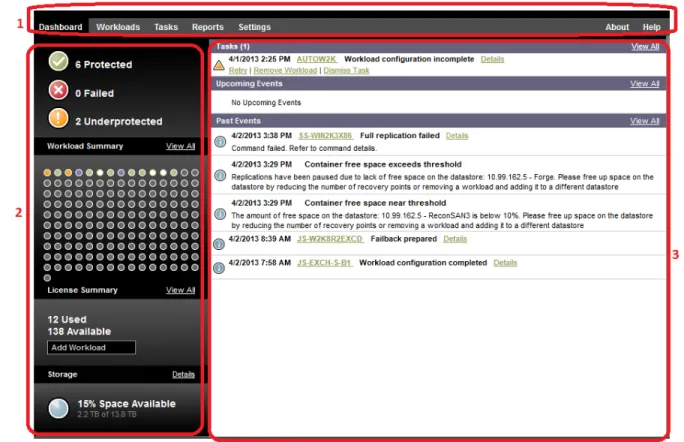Open Storage Details link

183,374
